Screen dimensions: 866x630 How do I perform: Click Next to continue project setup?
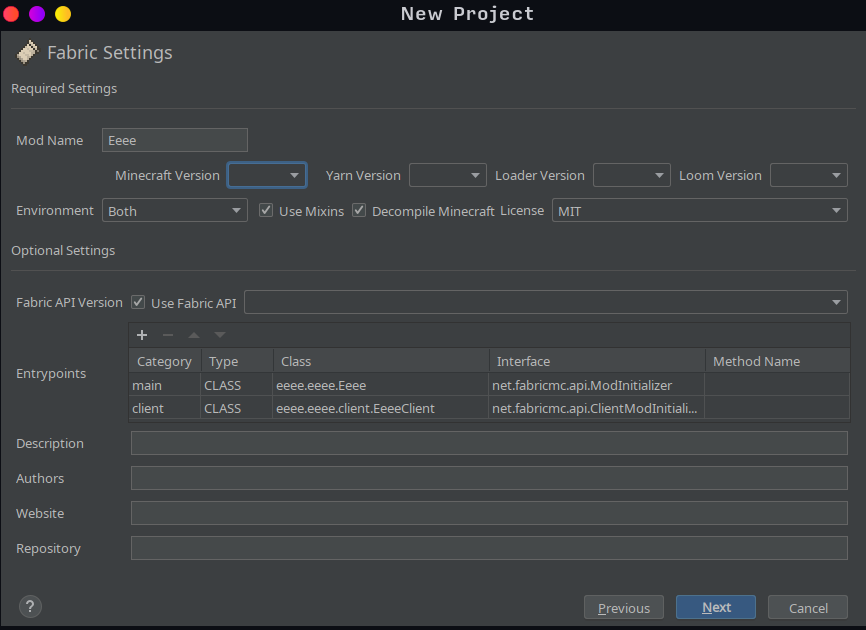point(715,607)
